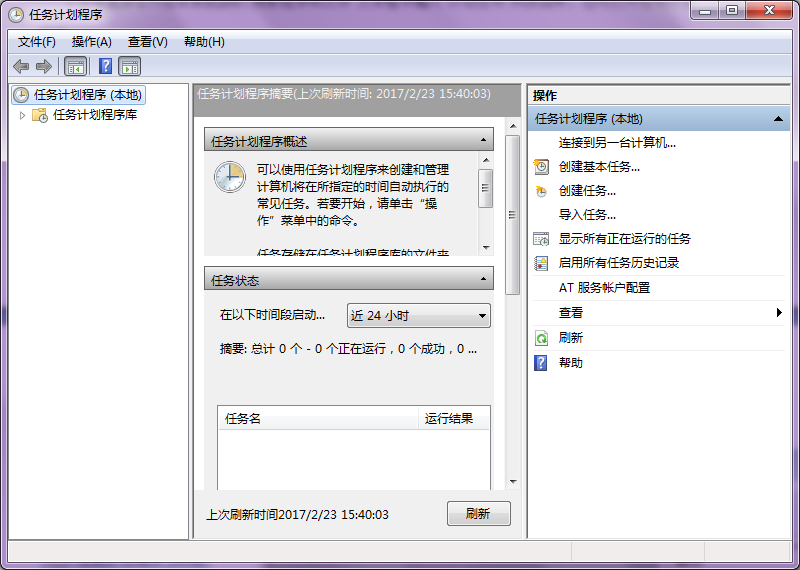Click the overview text scroll down arrow
Image resolution: width=800 pixels, height=570 pixels.
tap(486, 248)
